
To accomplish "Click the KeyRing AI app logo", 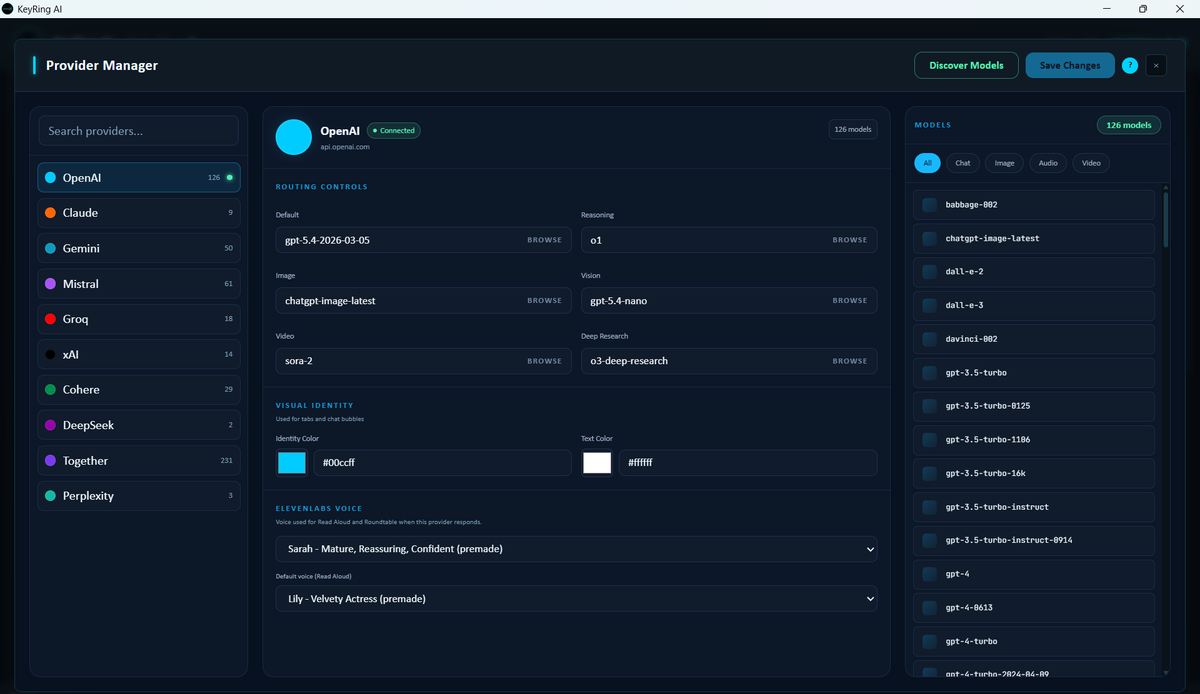I will click(8, 9).
